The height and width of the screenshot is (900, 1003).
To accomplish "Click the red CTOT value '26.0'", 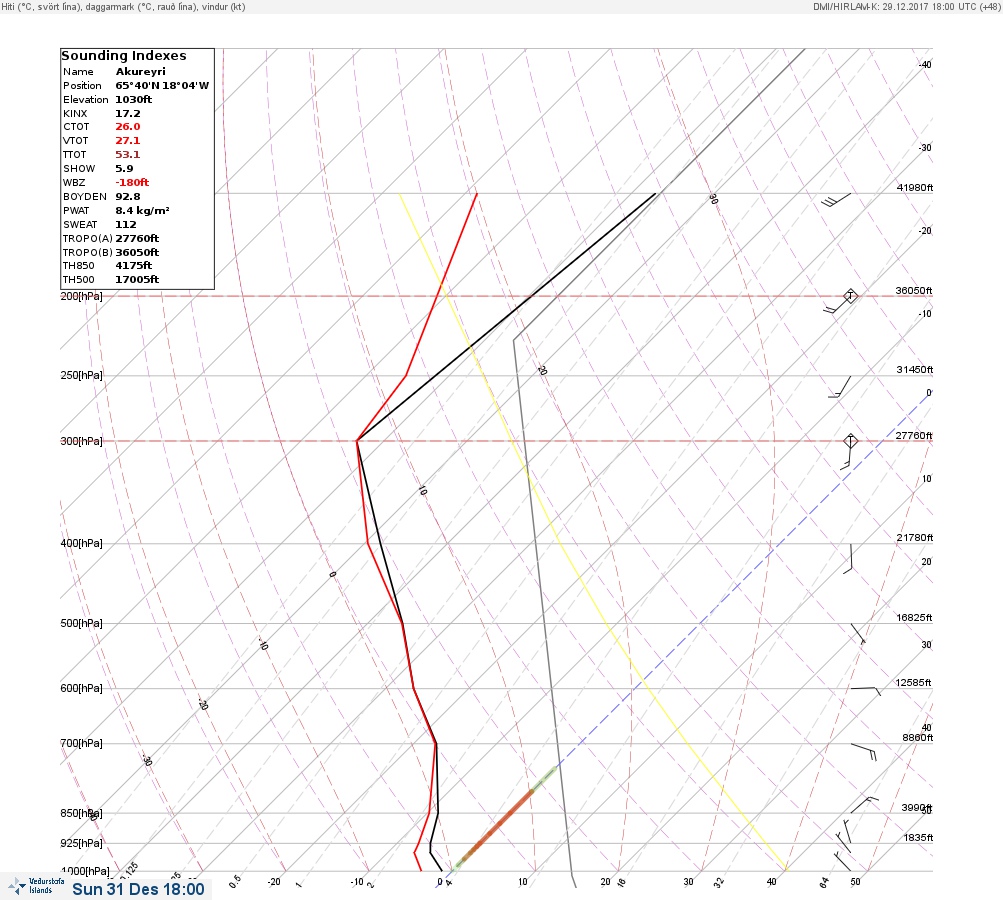I will [x=127, y=127].
